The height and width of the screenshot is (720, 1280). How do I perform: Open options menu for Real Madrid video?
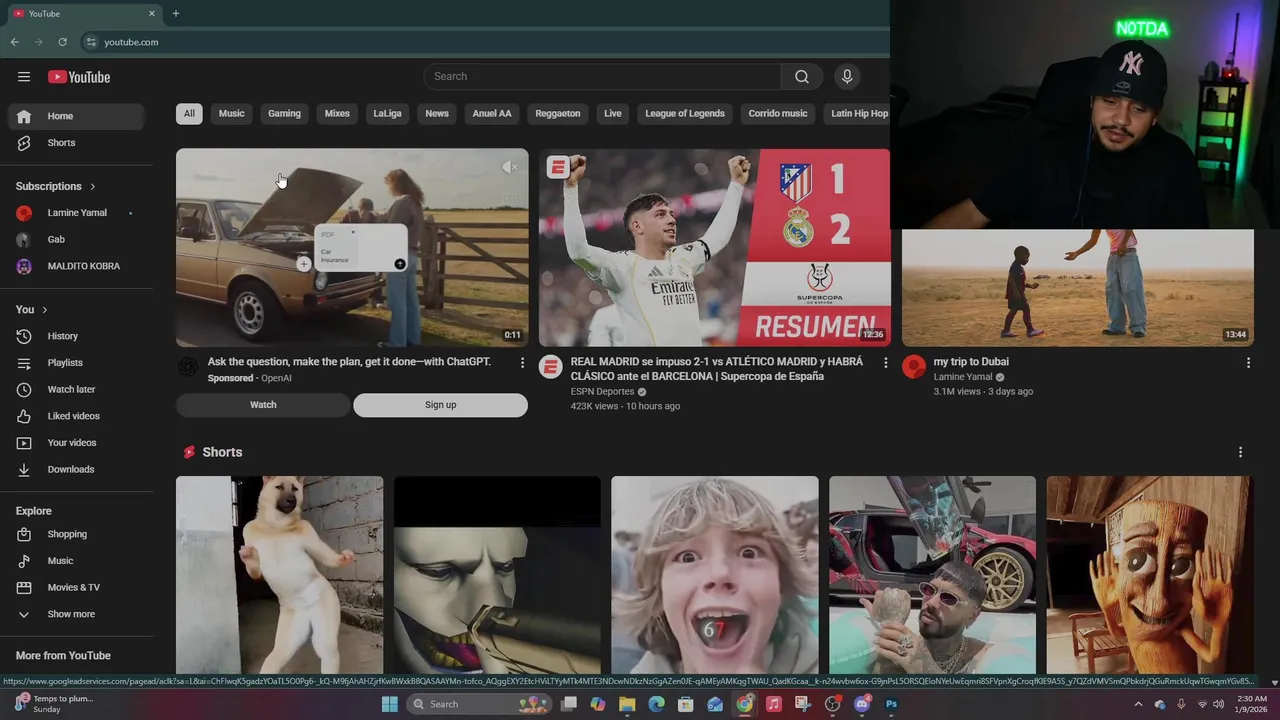coord(885,363)
